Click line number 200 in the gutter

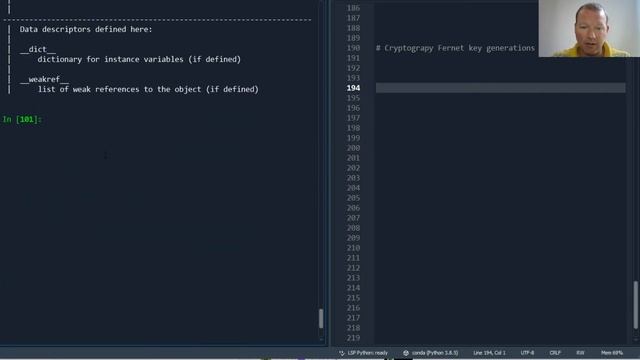point(353,148)
